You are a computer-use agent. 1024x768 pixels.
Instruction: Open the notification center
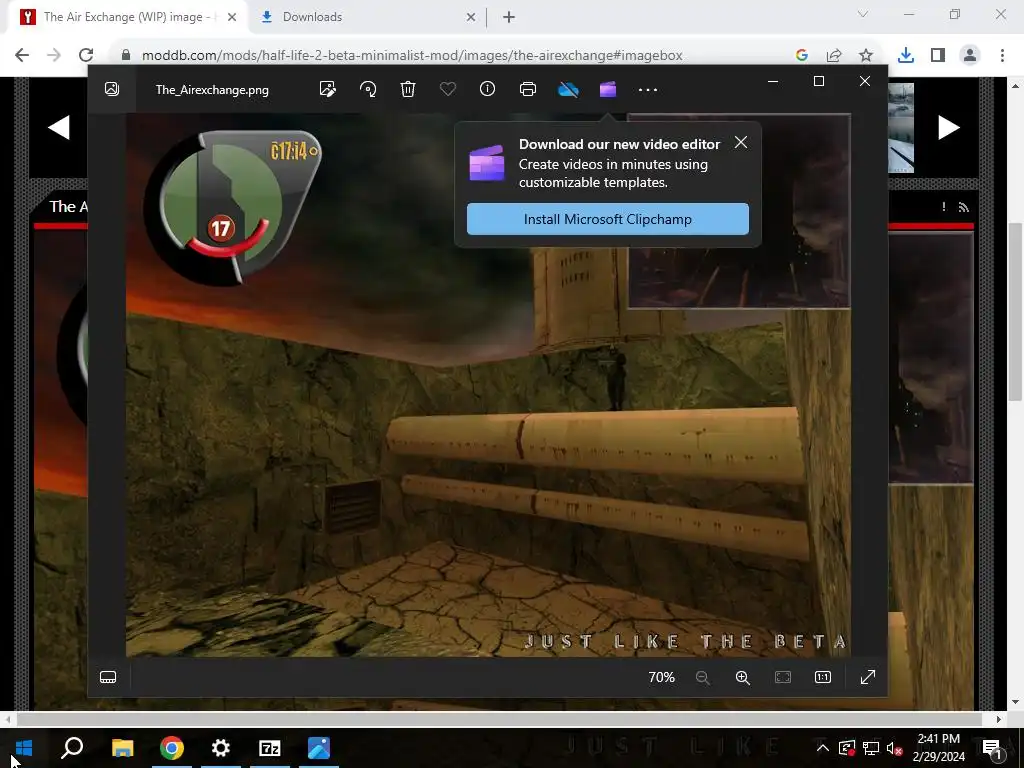[x=993, y=749]
